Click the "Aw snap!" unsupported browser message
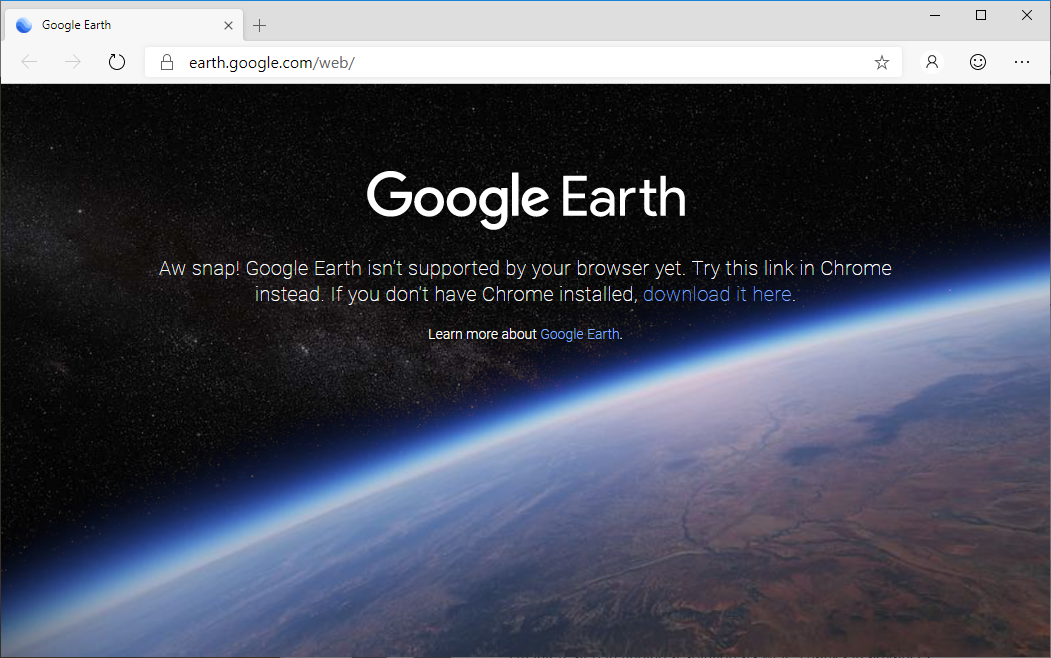Image resolution: width=1051 pixels, height=658 pixels. coord(526,281)
